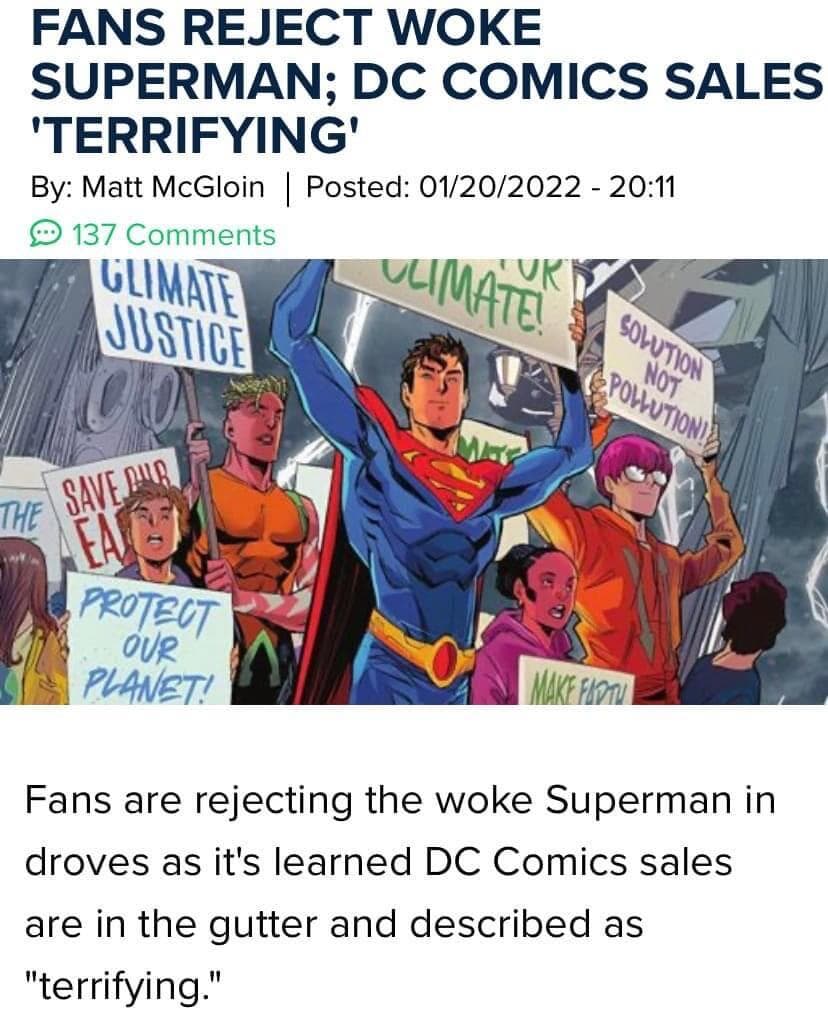
Task: Click Superman's S-shield chest emblem
Action: point(463,483)
